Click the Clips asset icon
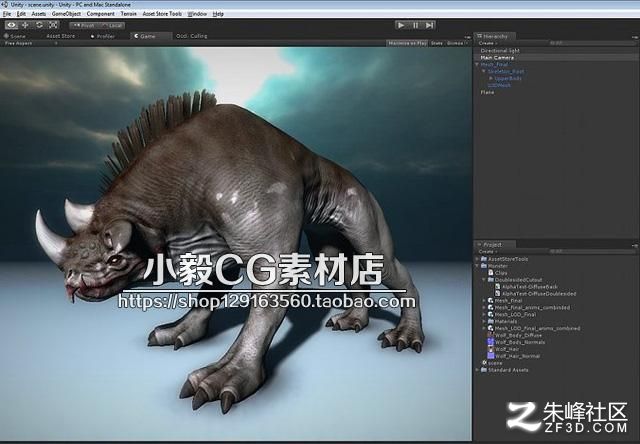This screenshot has height=444, width=640. click(x=491, y=273)
